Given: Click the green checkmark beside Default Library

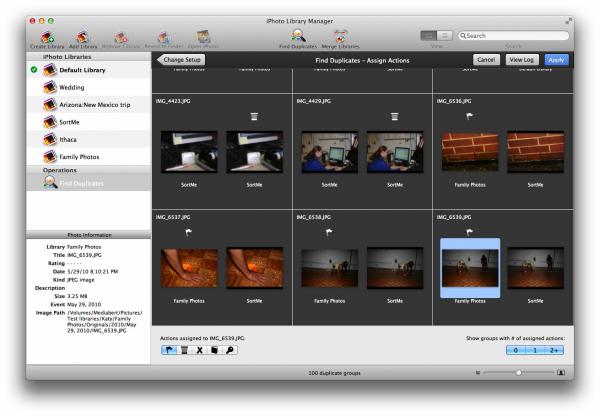Looking at the screenshot, I should (x=34, y=70).
